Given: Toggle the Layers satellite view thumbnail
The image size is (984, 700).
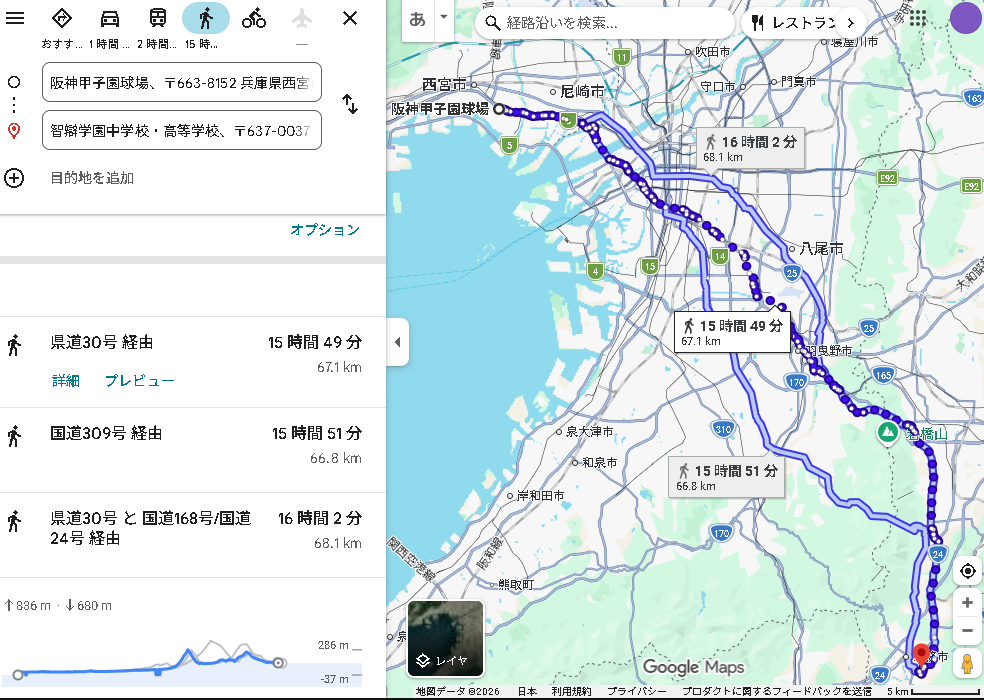Looking at the screenshot, I should click(x=446, y=638).
